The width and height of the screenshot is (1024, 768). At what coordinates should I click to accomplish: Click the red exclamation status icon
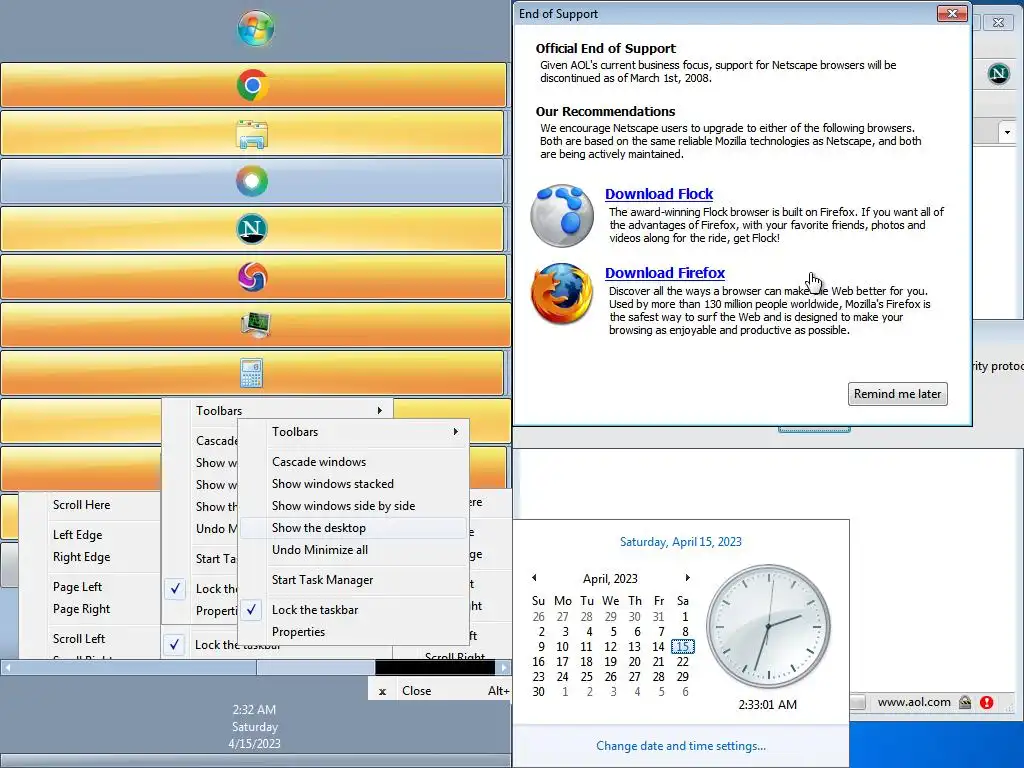(987, 702)
